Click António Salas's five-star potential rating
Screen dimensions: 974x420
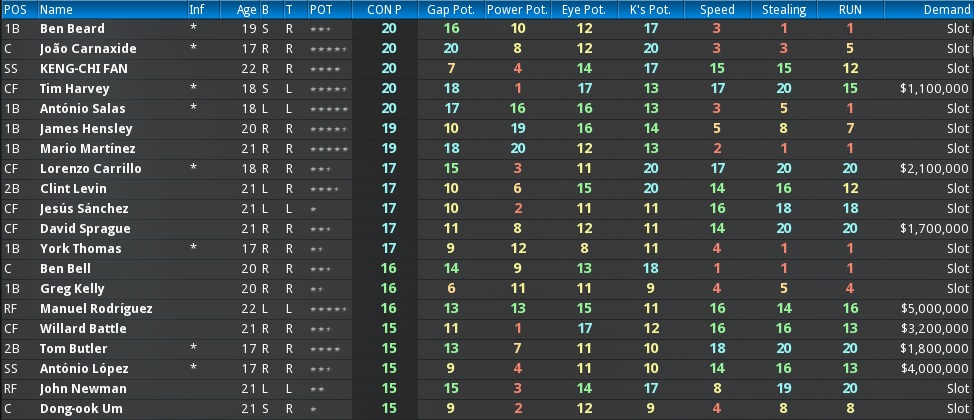coord(329,109)
